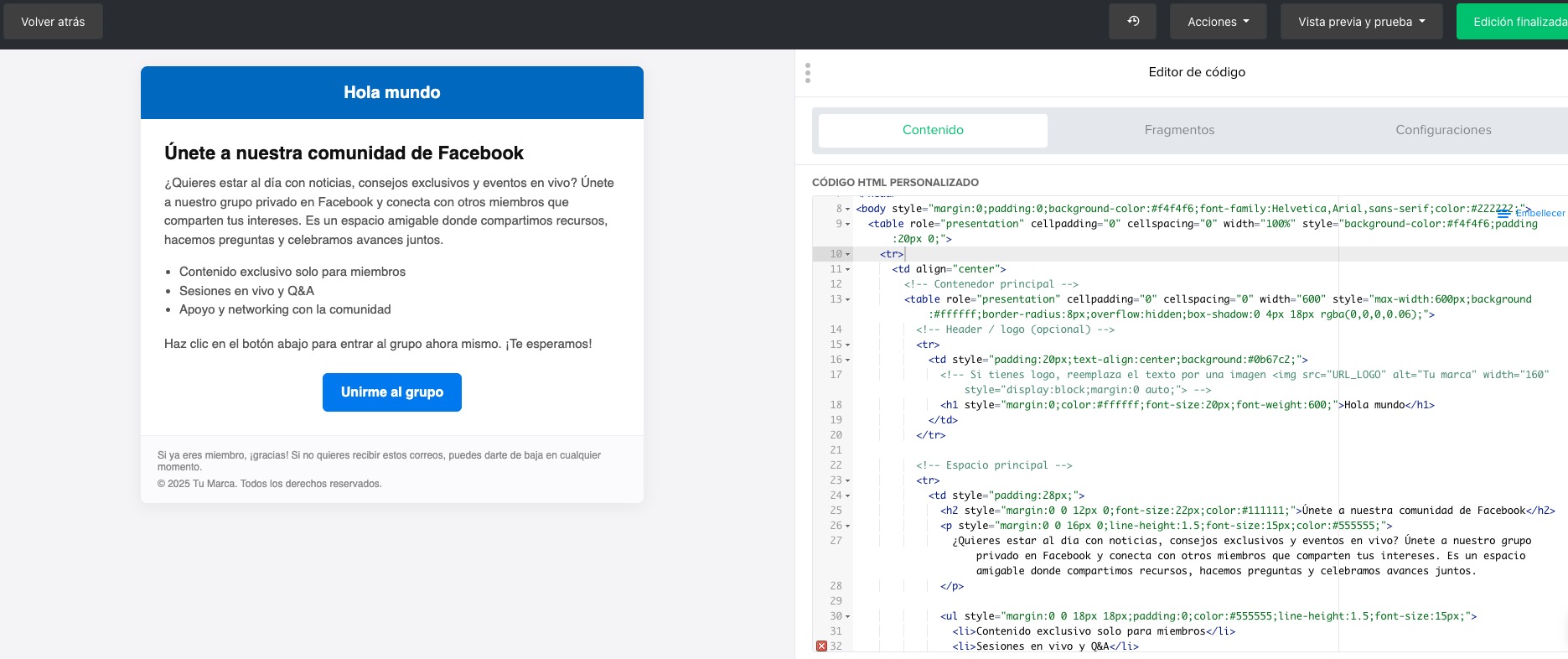This screenshot has width=1568, height=659.
Task: Open the Configuraciones tab
Action: pos(1443,130)
